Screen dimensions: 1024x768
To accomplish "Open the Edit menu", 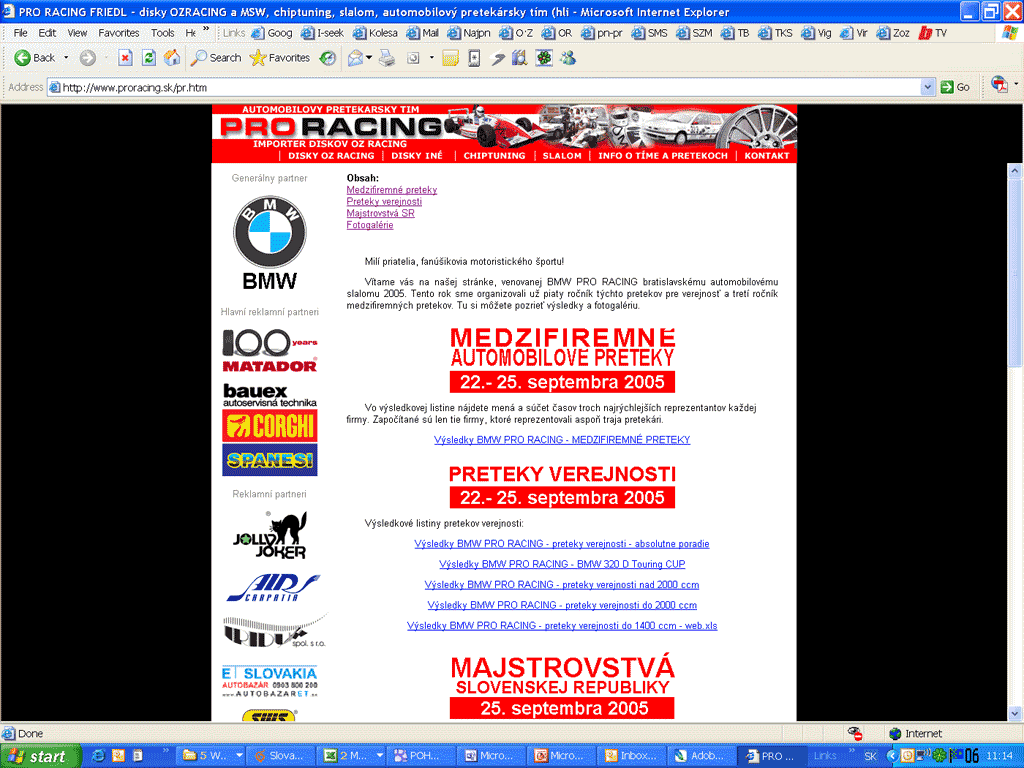I will pos(47,33).
